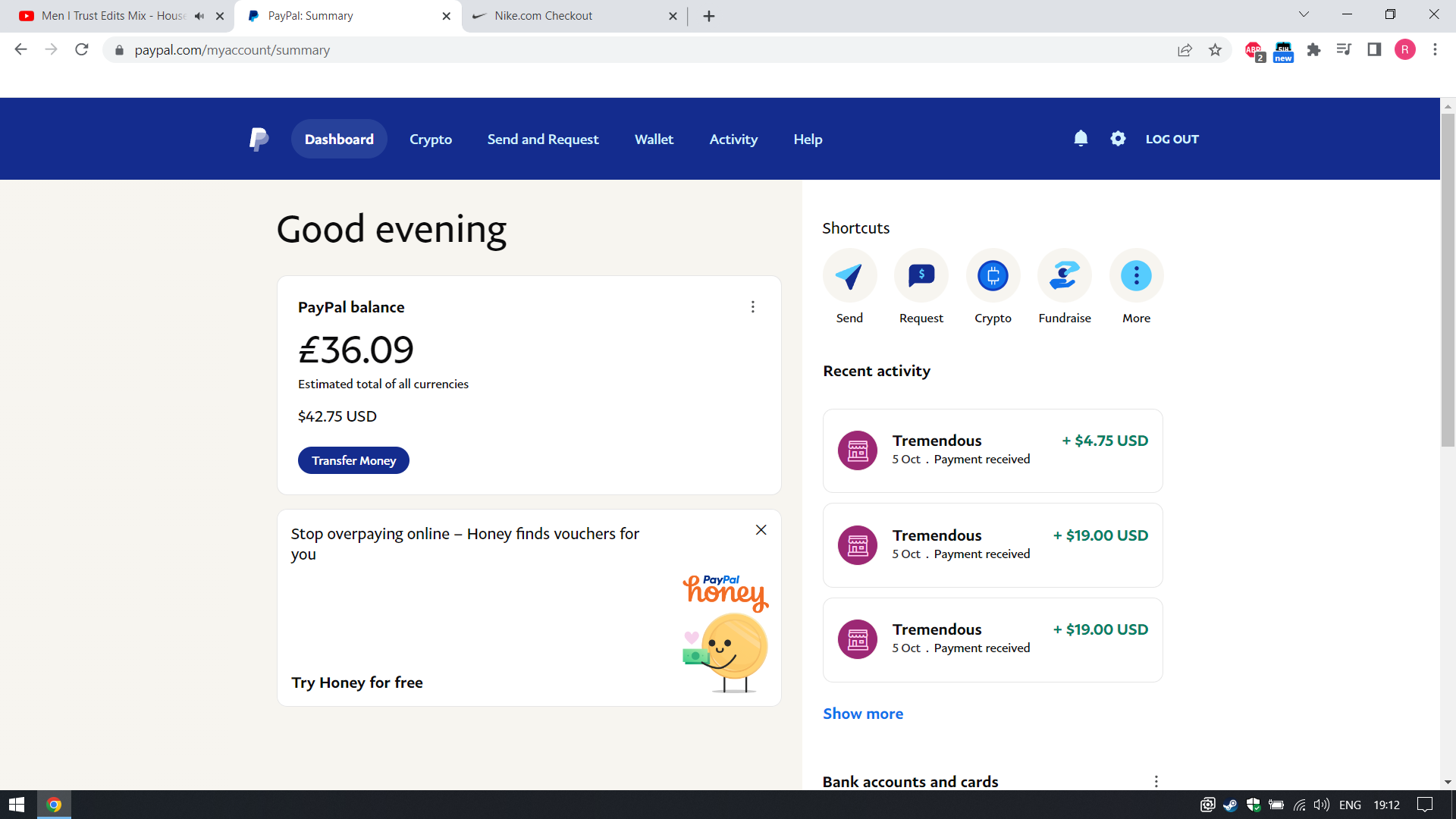Click the Send shortcut icon

click(849, 276)
